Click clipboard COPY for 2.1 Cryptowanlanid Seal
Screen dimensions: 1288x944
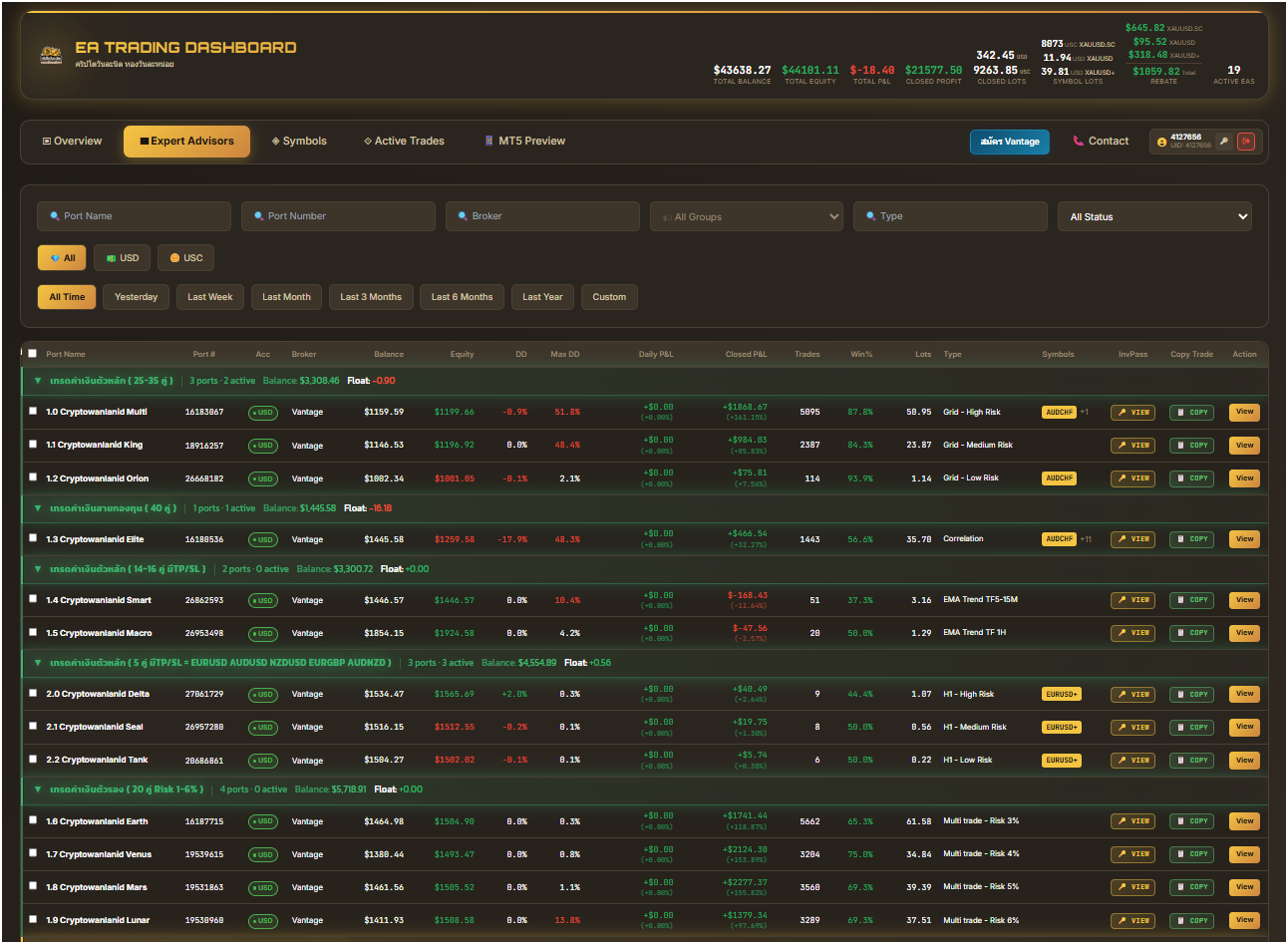click(x=1191, y=728)
